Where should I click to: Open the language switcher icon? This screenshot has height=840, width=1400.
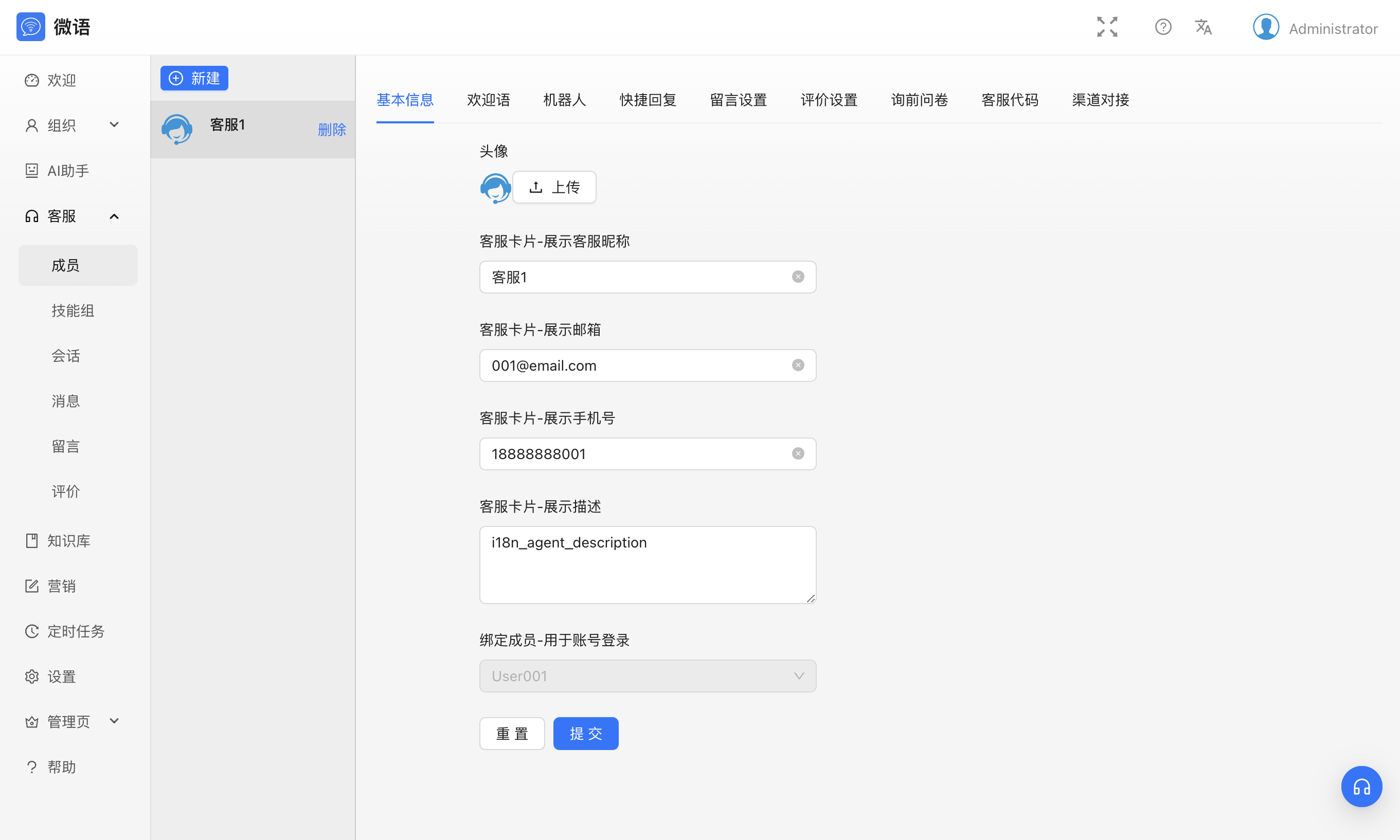[x=1203, y=27]
